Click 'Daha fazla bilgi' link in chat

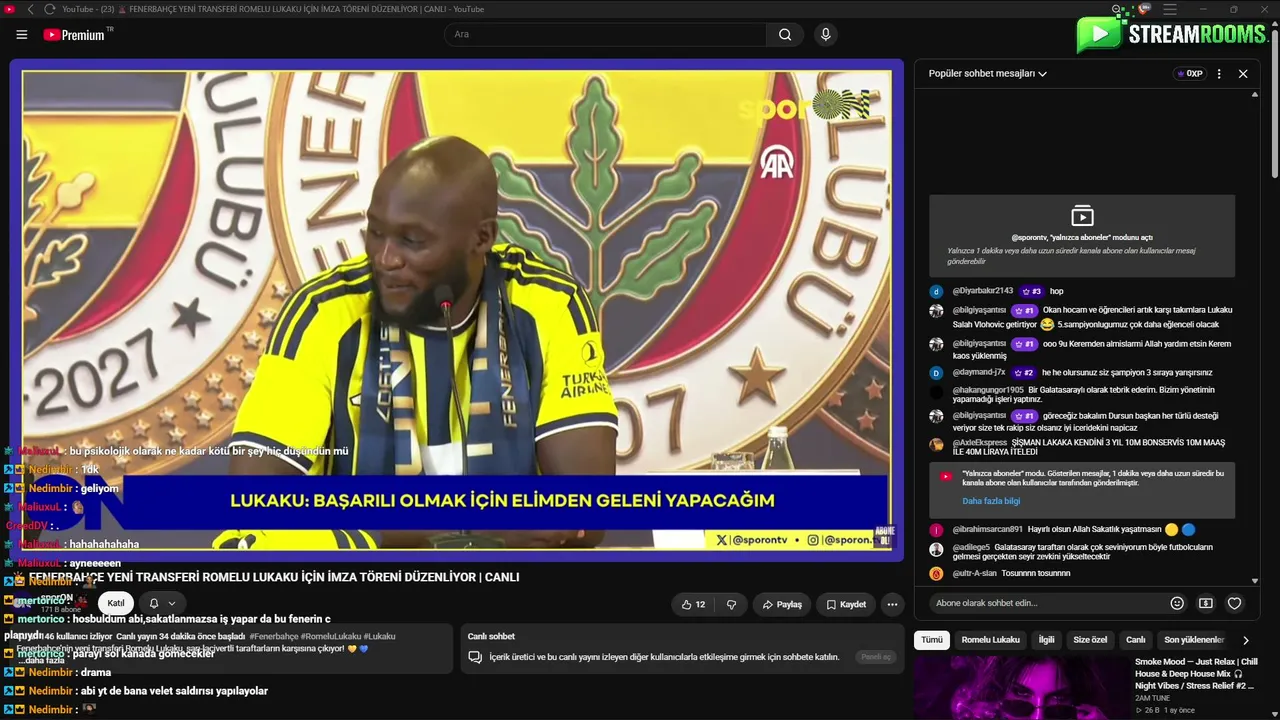(991, 501)
